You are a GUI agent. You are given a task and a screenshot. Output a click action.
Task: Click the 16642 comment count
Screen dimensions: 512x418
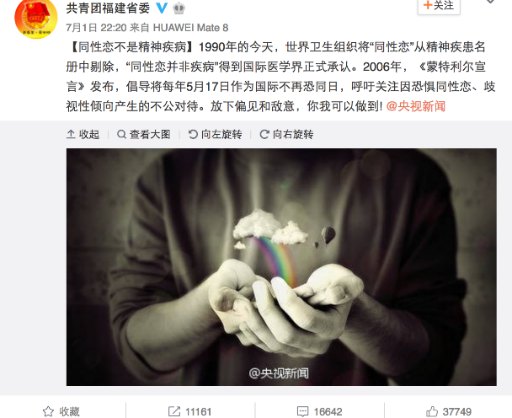pos(328,412)
